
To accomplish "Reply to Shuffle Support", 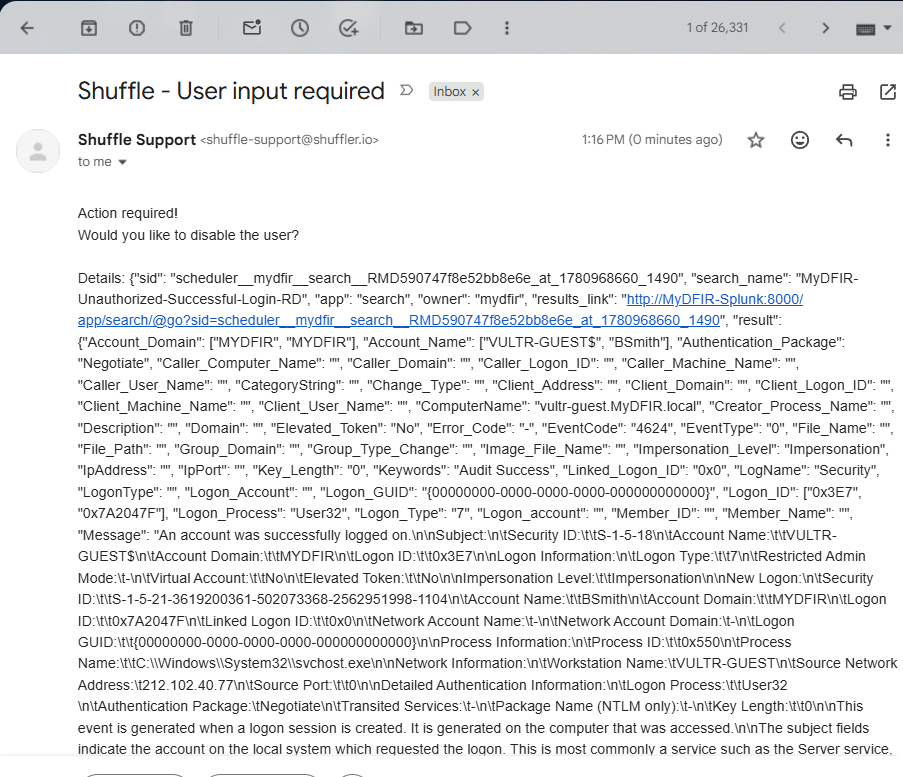I will coord(844,140).
